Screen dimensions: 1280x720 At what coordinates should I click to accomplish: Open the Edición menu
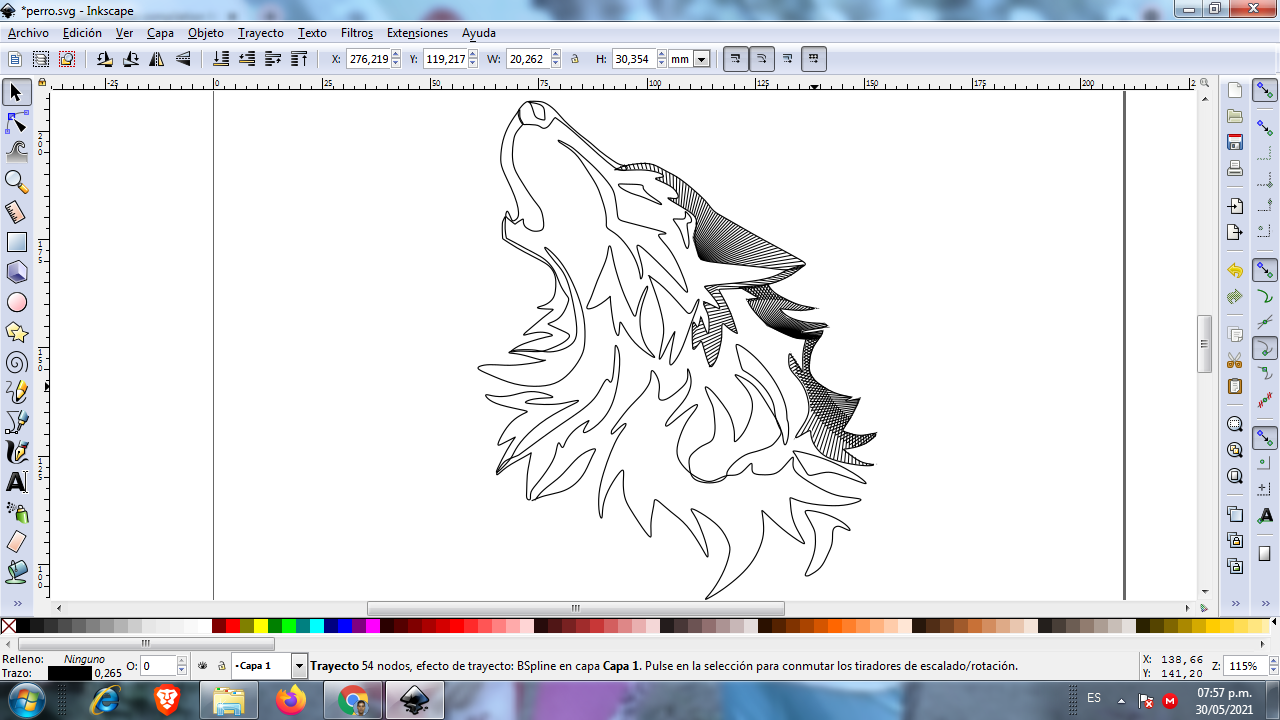click(82, 33)
